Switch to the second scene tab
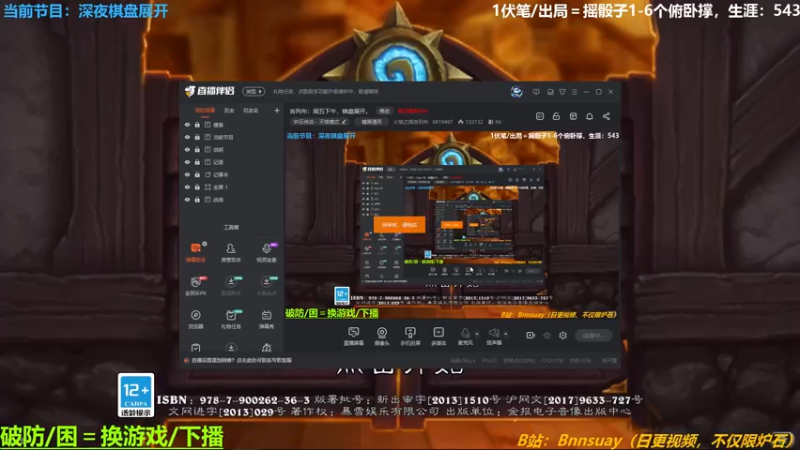The image size is (800, 450). [x=229, y=111]
